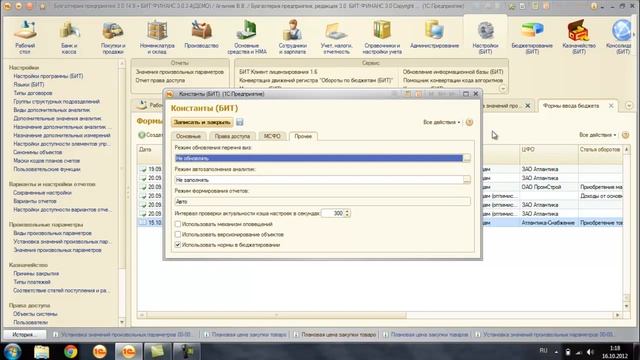Screen dimensions: 640x360
Task: Open БИТ Клиент лицензирования 1.6 link
Action: click(x=278, y=72)
